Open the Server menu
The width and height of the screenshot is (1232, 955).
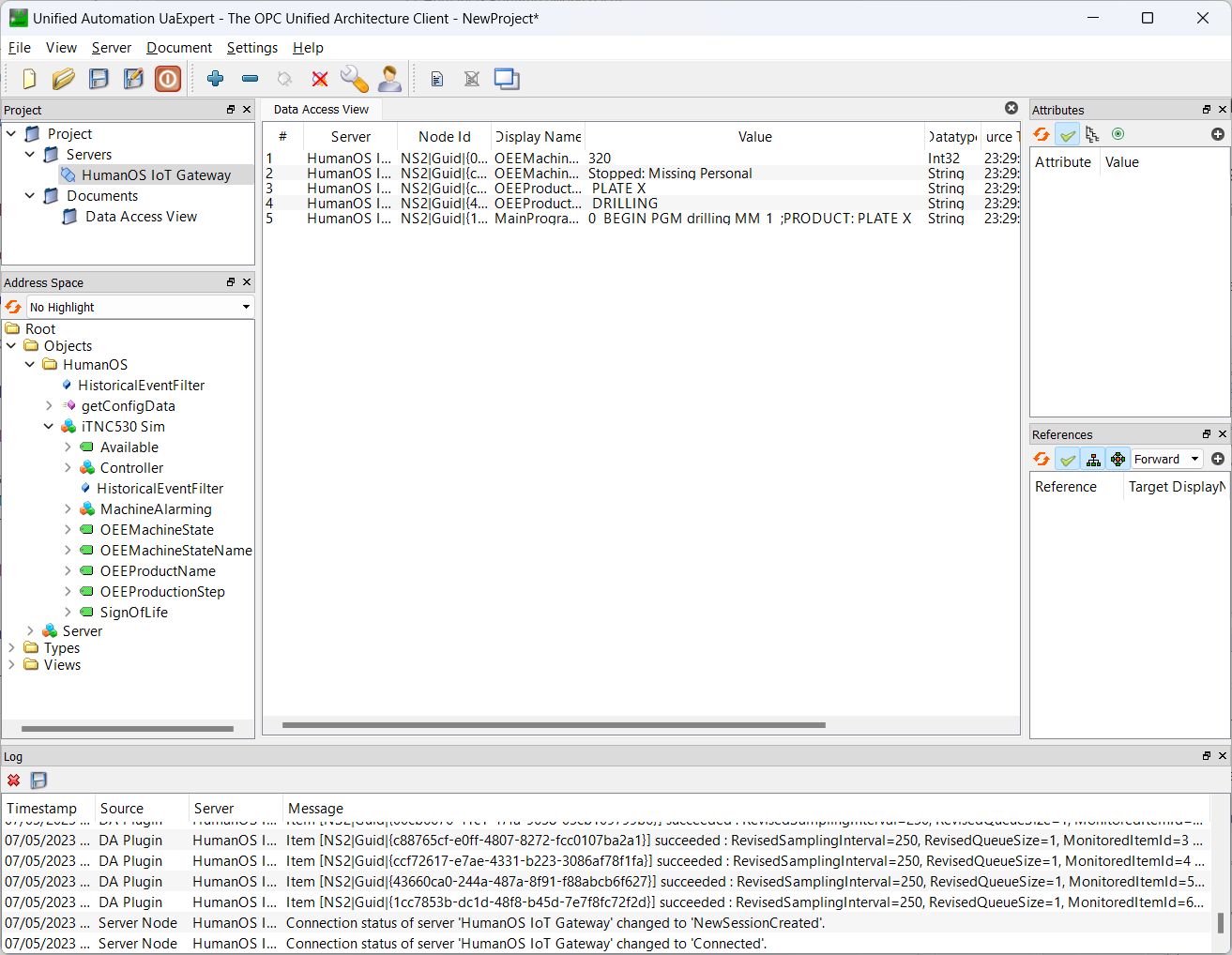tap(112, 48)
